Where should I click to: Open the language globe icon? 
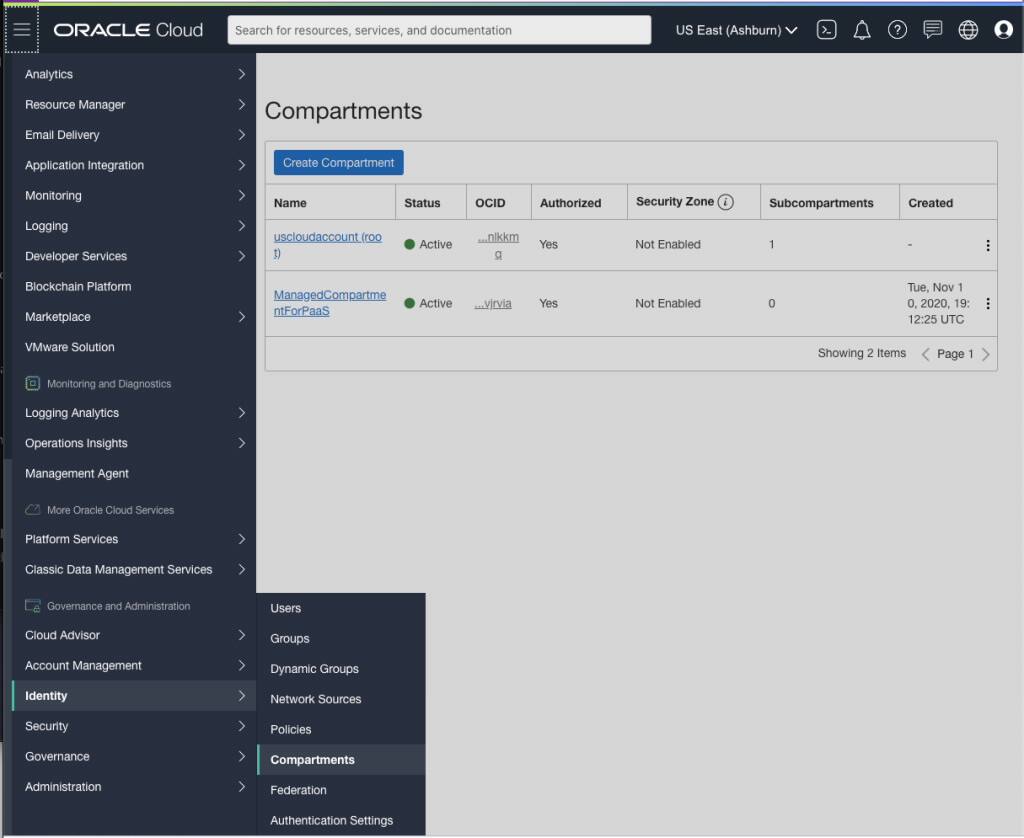tap(968, 29)
